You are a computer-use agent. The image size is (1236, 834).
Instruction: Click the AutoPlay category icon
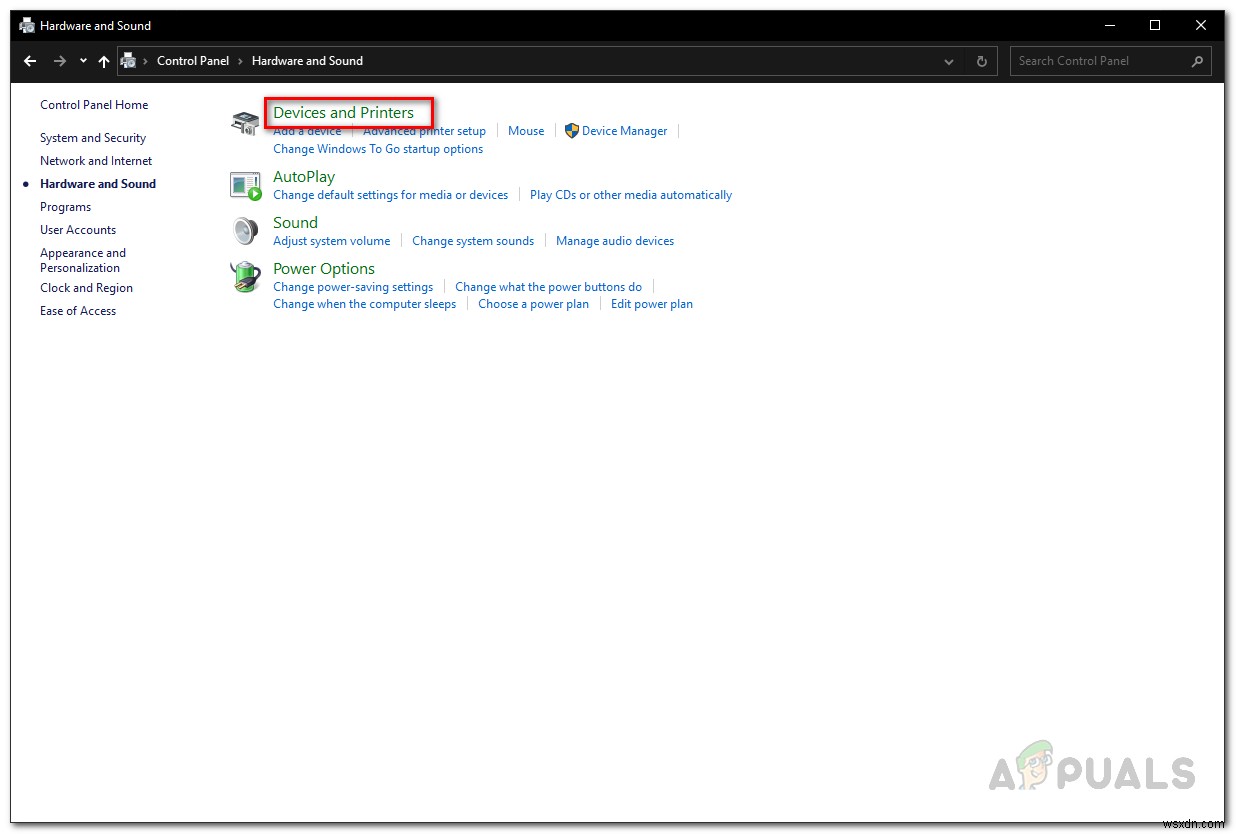245,185
